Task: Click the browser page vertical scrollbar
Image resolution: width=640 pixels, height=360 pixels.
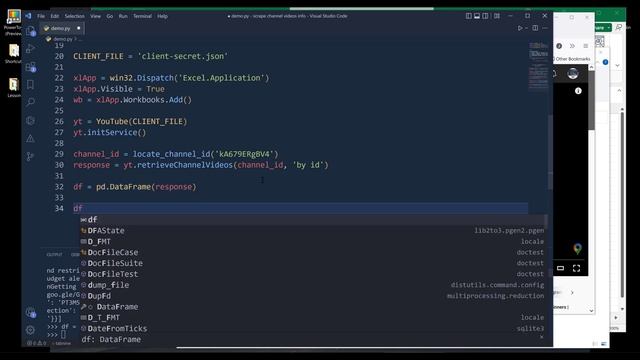Action: 591,100
